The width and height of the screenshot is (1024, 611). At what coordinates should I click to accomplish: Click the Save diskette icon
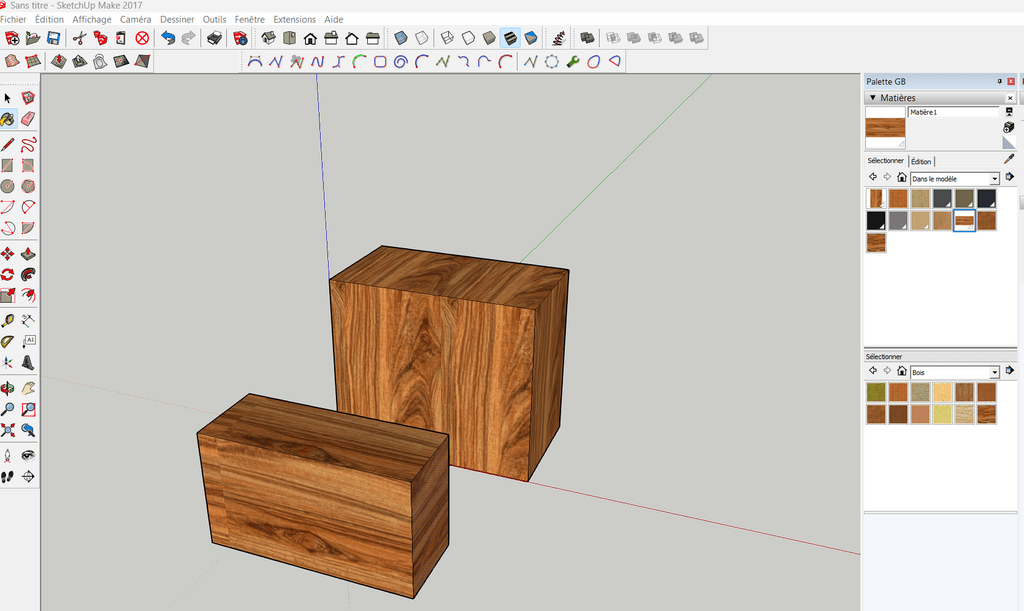pos(53,38)
